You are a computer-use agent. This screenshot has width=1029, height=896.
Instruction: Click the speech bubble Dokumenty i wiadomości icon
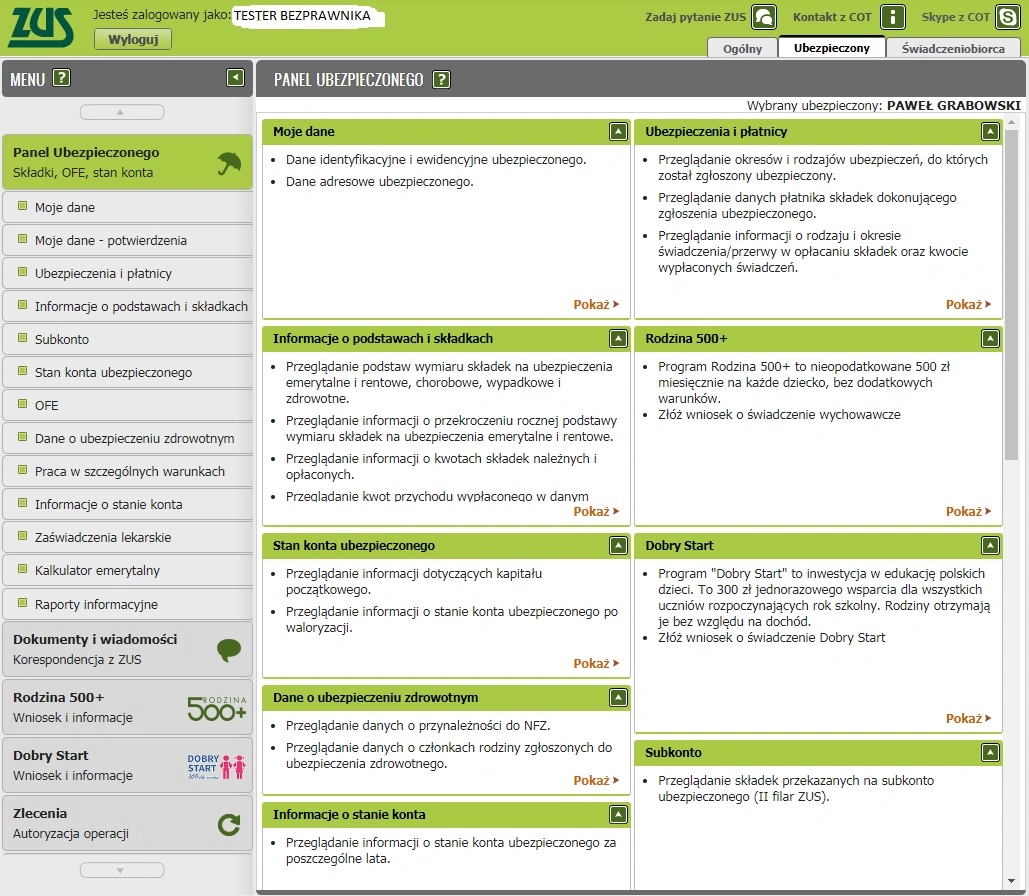pos(229,650)
